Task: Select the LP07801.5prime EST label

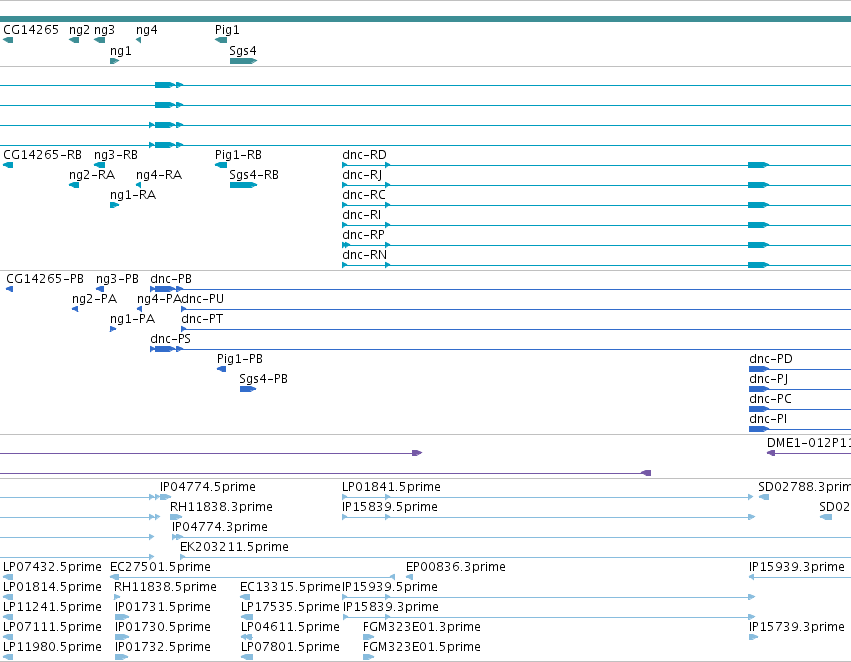Action: pyautogui.click(x=290, y=647)
